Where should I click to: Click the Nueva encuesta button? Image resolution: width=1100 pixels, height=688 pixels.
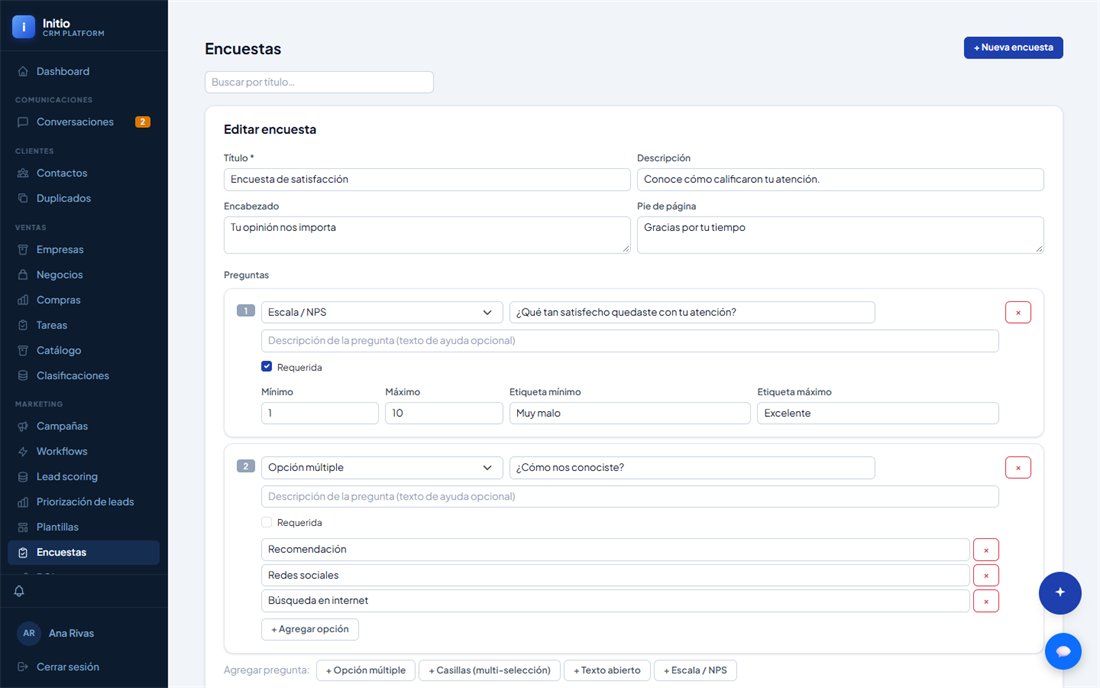1013,48
